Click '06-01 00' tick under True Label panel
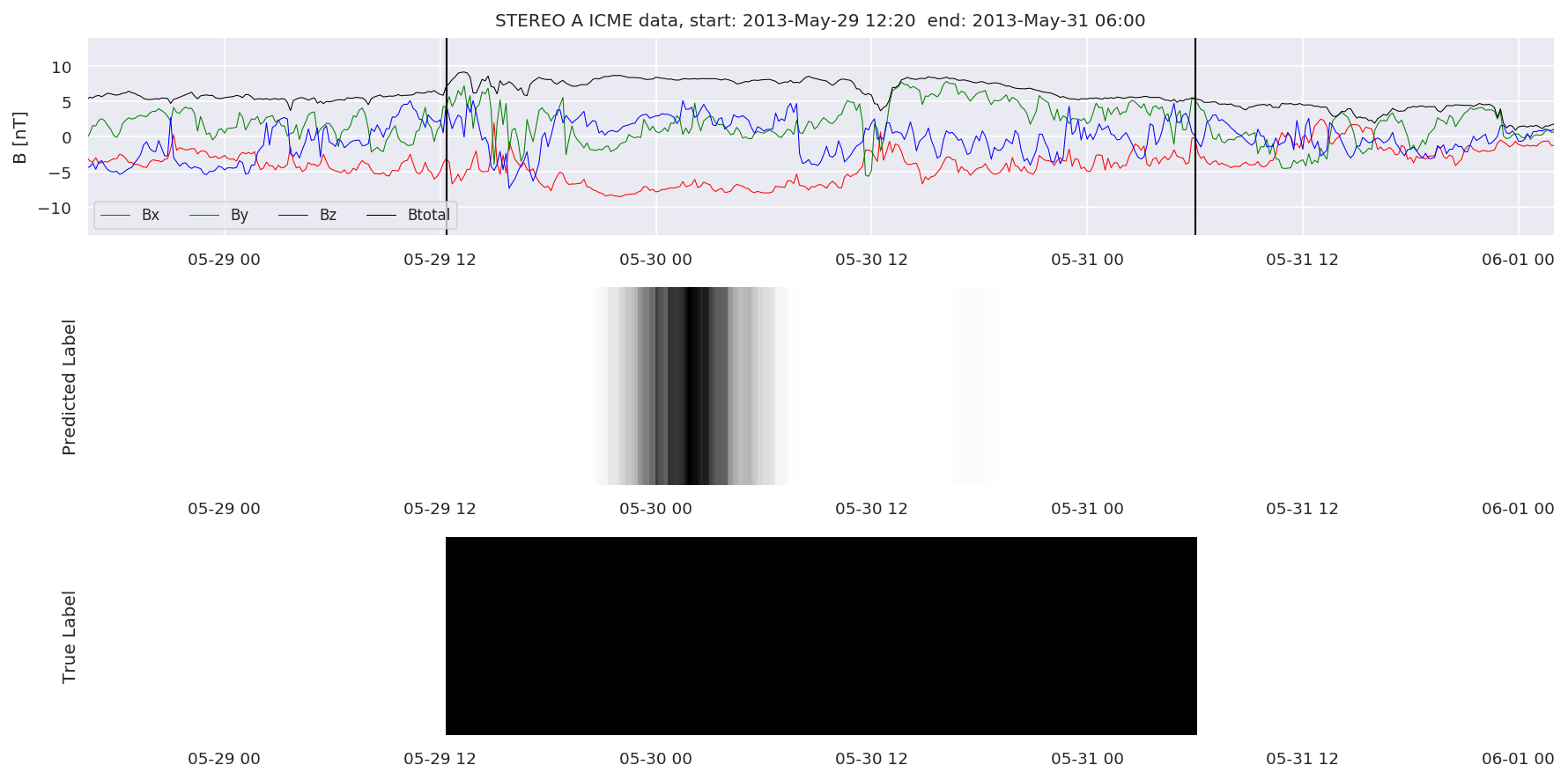Screen dimensions: 1568x780 1519,759
